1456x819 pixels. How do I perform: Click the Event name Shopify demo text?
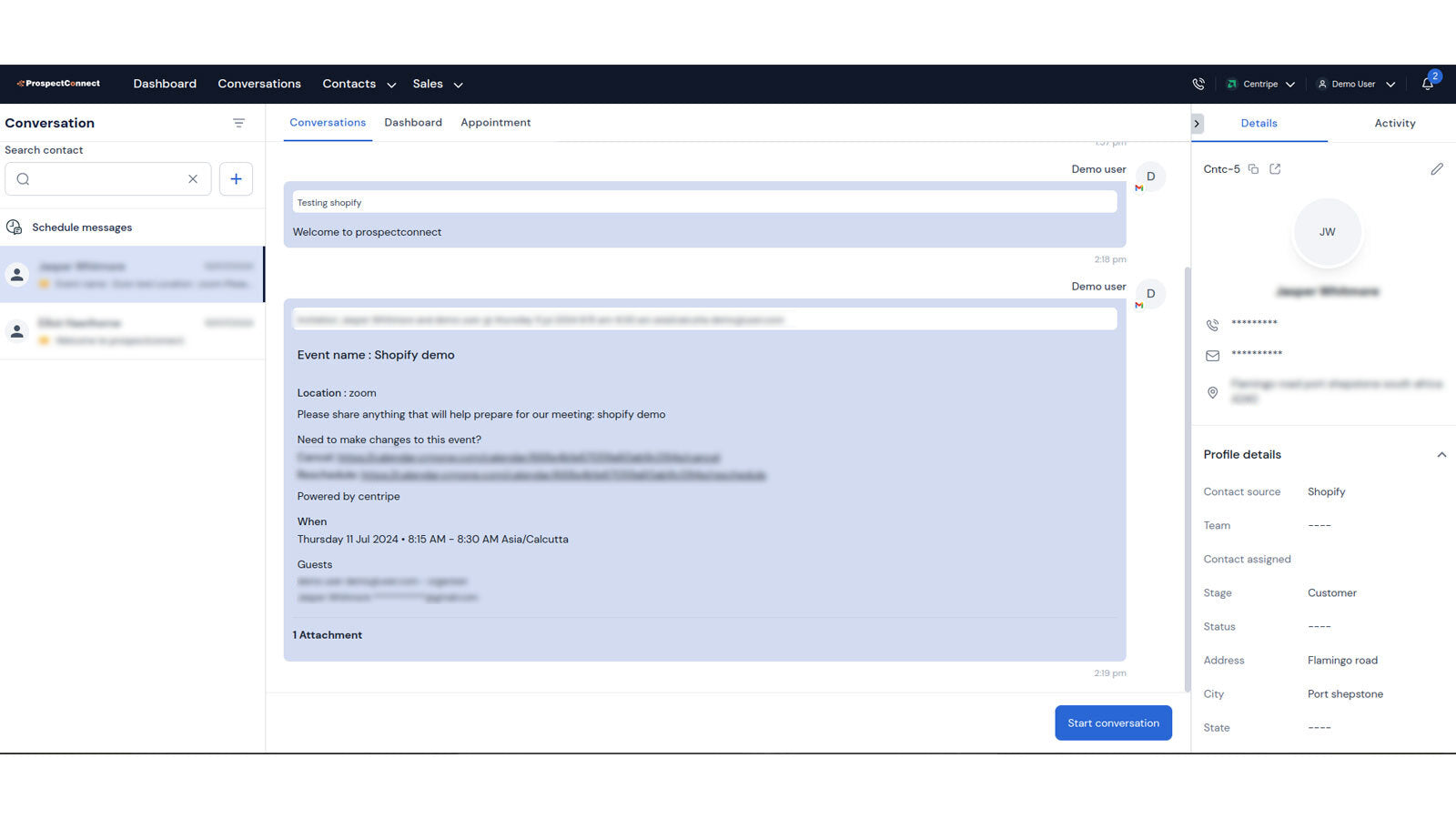click(376, 356)
